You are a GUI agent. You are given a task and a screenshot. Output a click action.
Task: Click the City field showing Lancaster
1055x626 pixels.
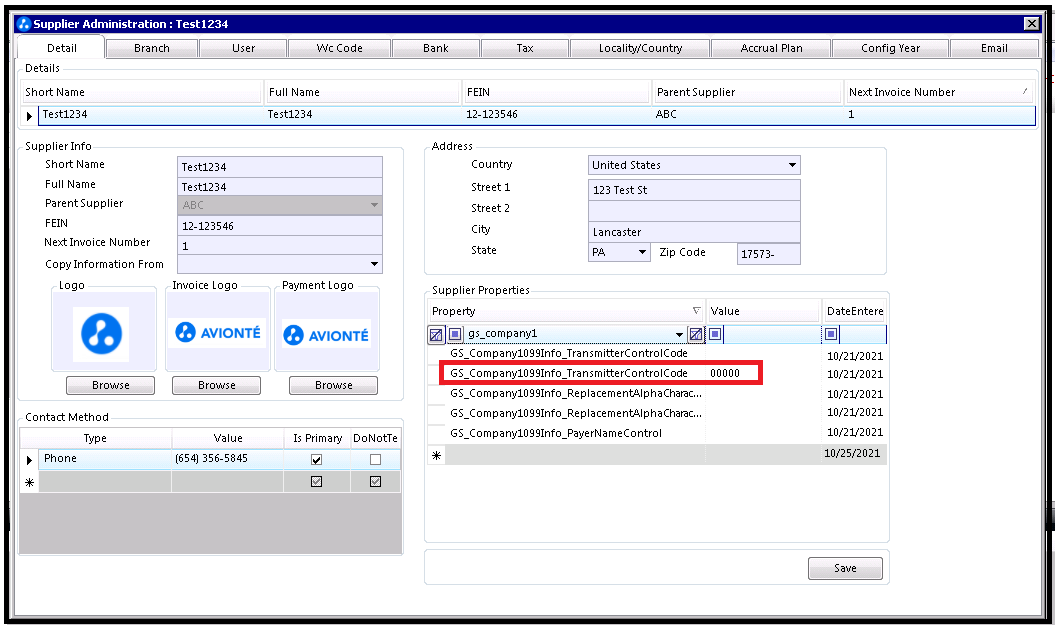point(694,232)
